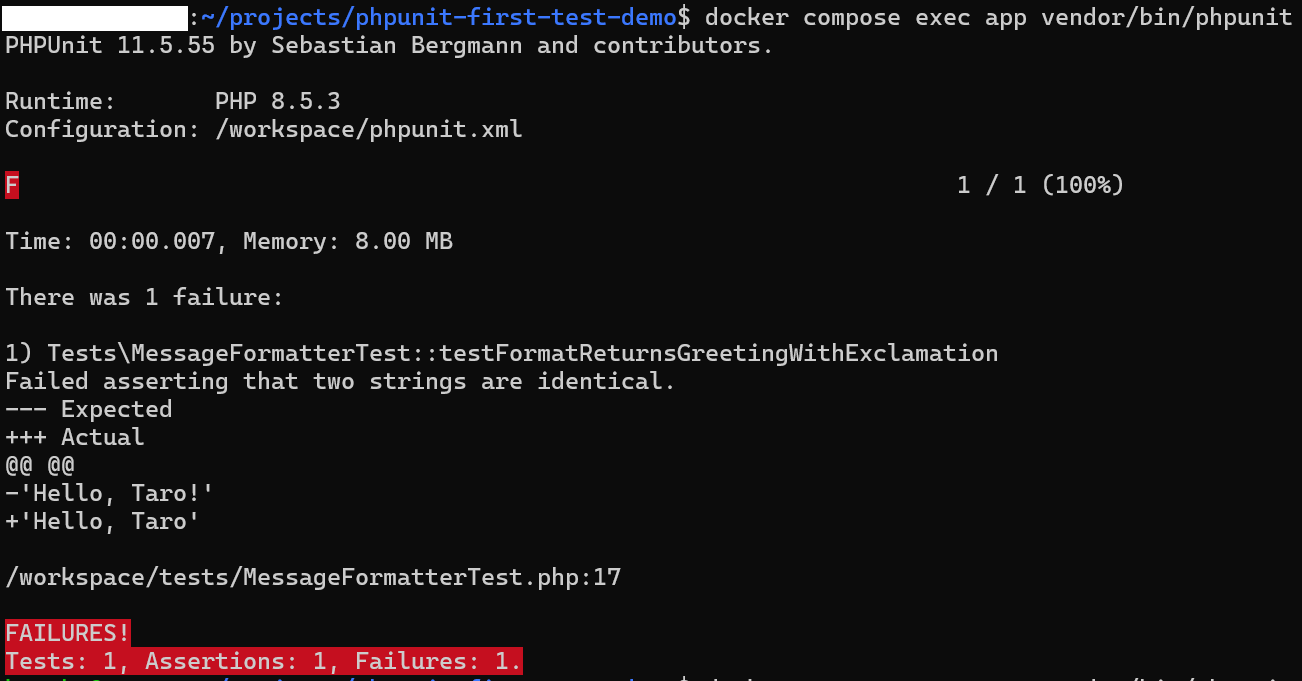Screen dimensions: 1302x681
Task: Click the @@ @@ diff hunk marker
Action: click(40, 465)
